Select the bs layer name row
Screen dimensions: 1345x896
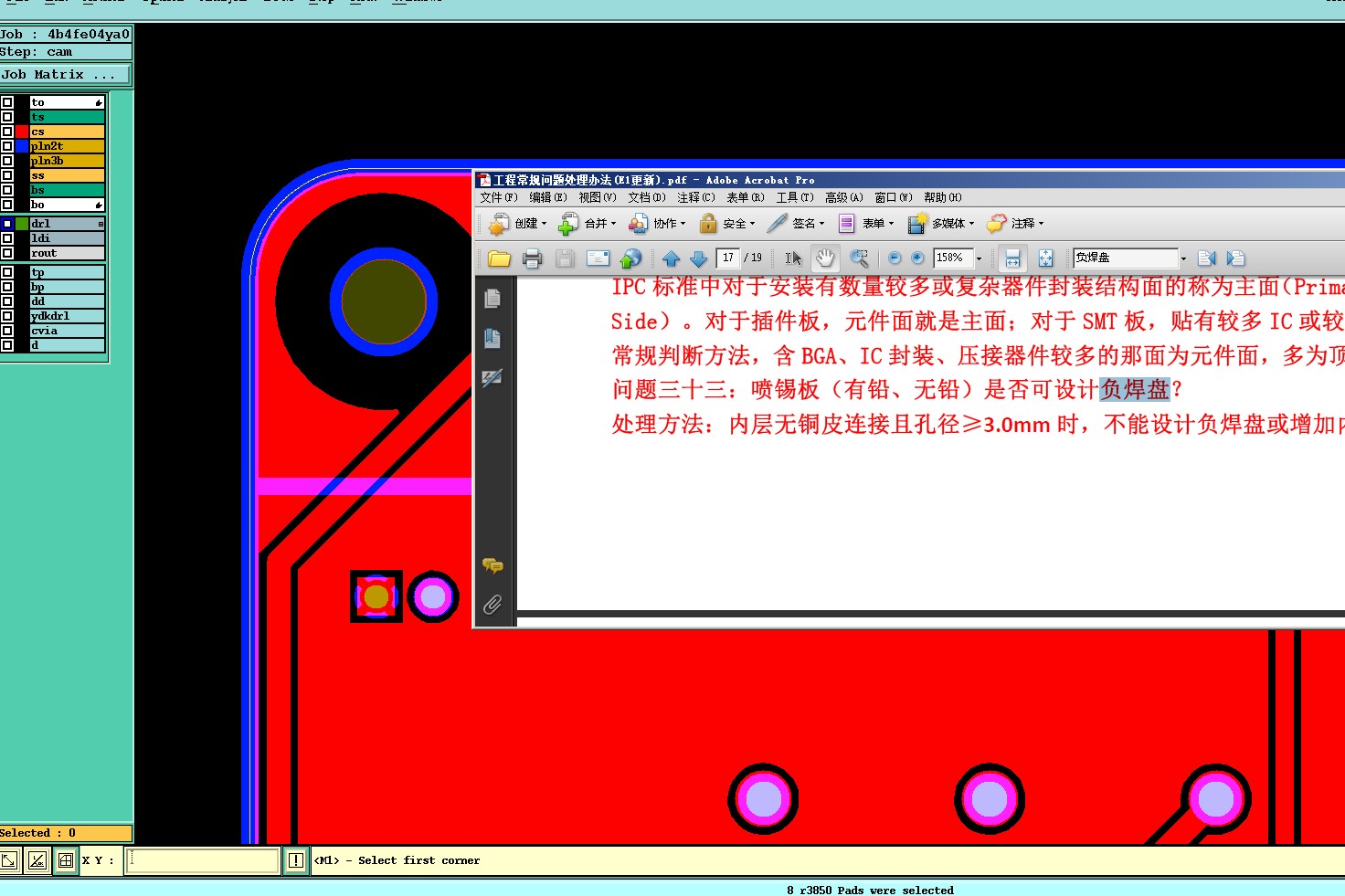68,190
